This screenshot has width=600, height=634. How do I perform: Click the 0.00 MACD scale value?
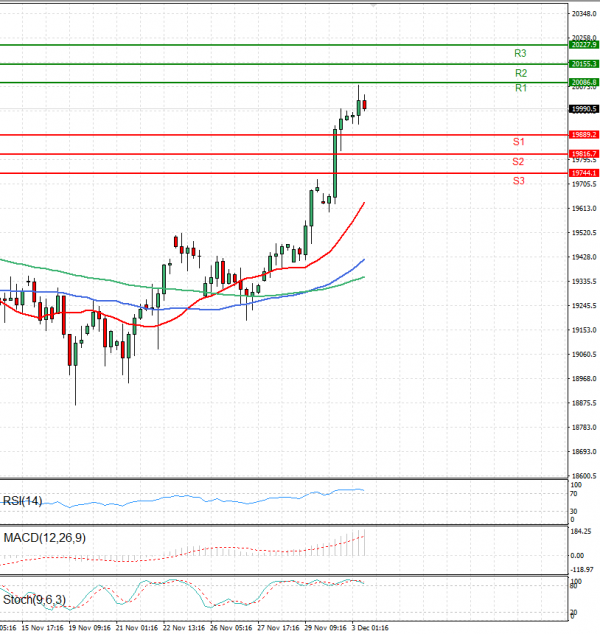[577, 556]
